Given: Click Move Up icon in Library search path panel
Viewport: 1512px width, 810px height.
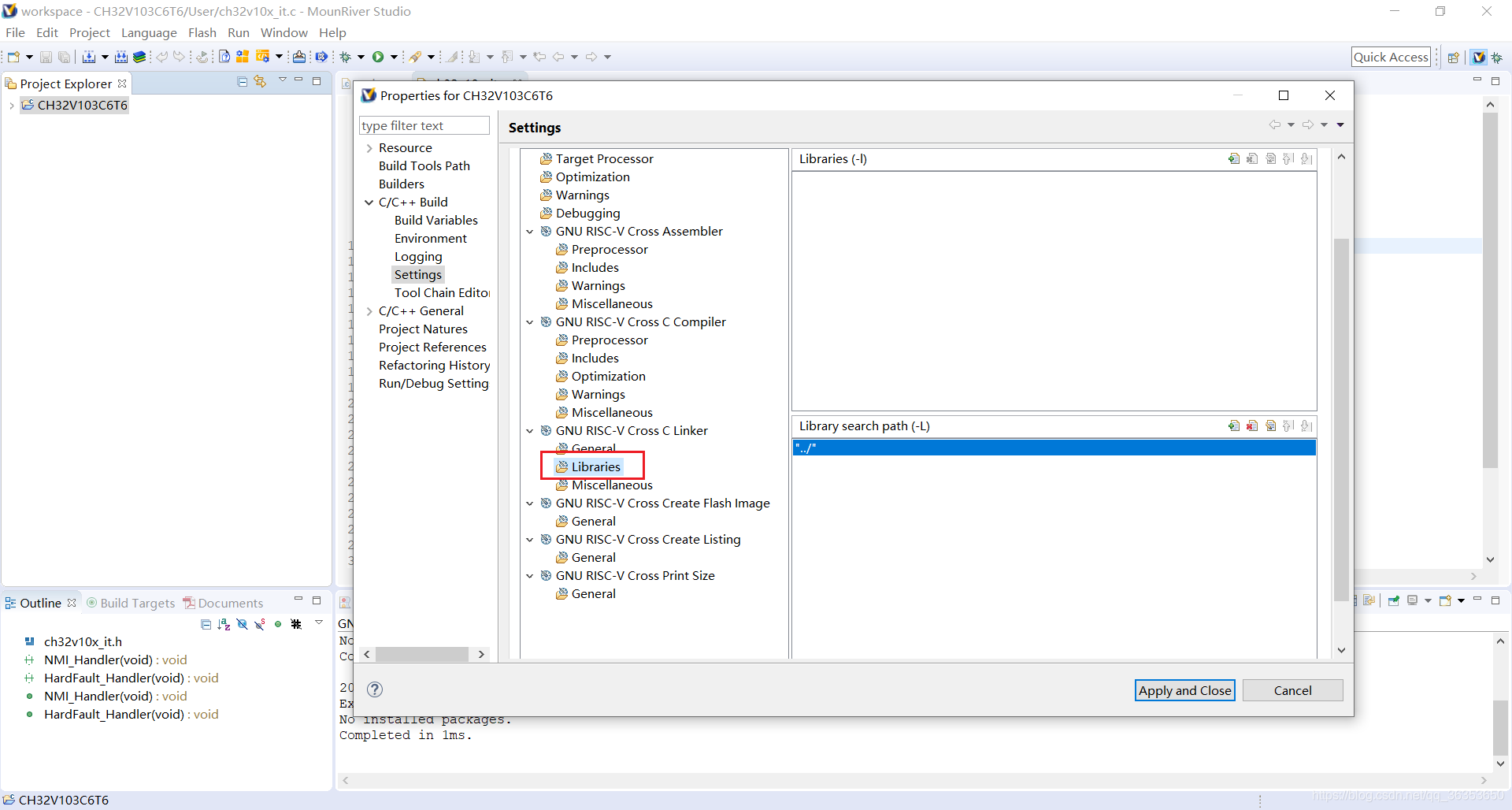Looking at the screenshot, I should (1288, 425).
